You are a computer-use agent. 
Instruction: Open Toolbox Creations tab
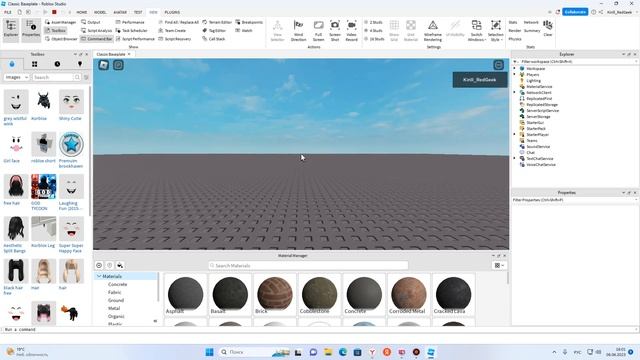tap(80, 64)
